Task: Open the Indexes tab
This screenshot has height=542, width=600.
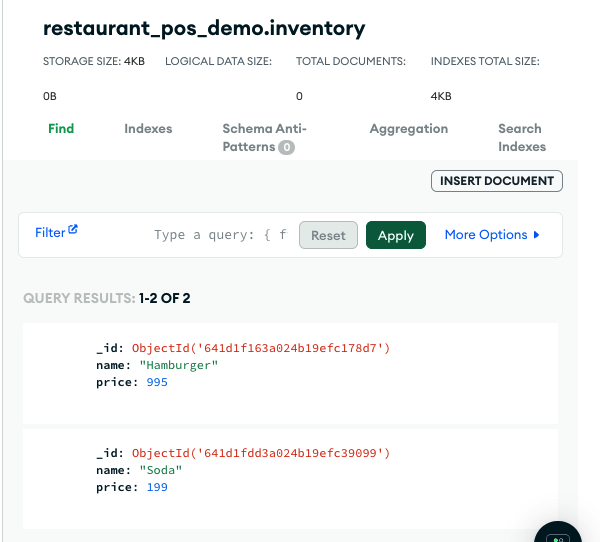Action: click(x=148, y=129)
